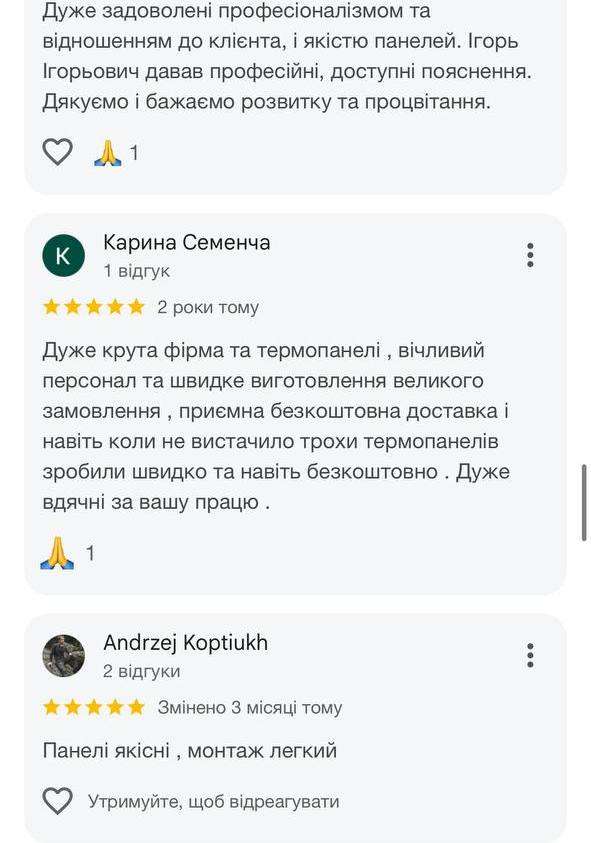Click "1 відгук" under Карина Семенча
Viewport: 591px width, 843px height.
click(x=137, y=271)
